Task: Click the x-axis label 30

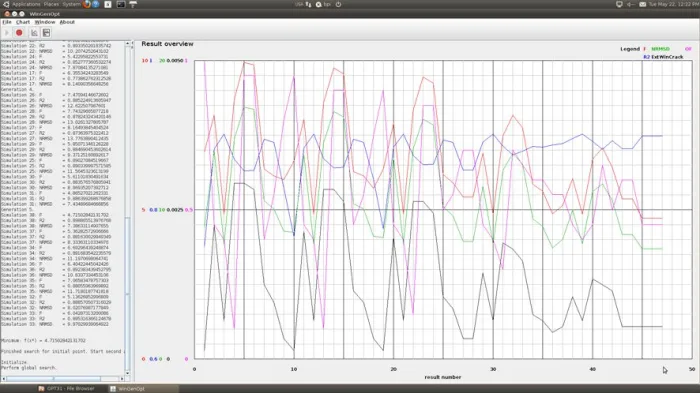Action: click(x=493, y=369)
